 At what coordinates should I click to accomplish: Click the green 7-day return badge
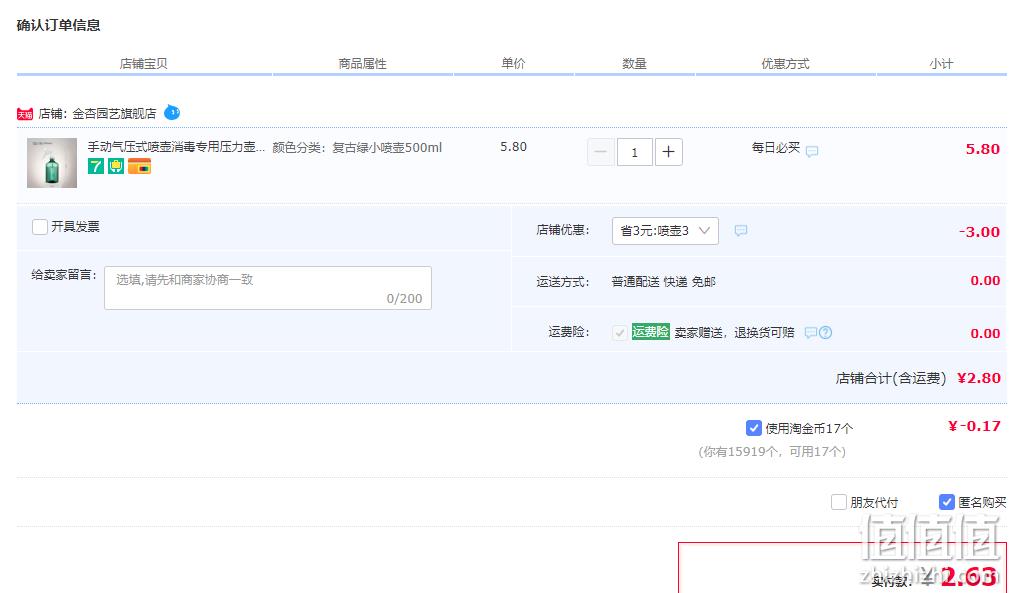(95, 166)
